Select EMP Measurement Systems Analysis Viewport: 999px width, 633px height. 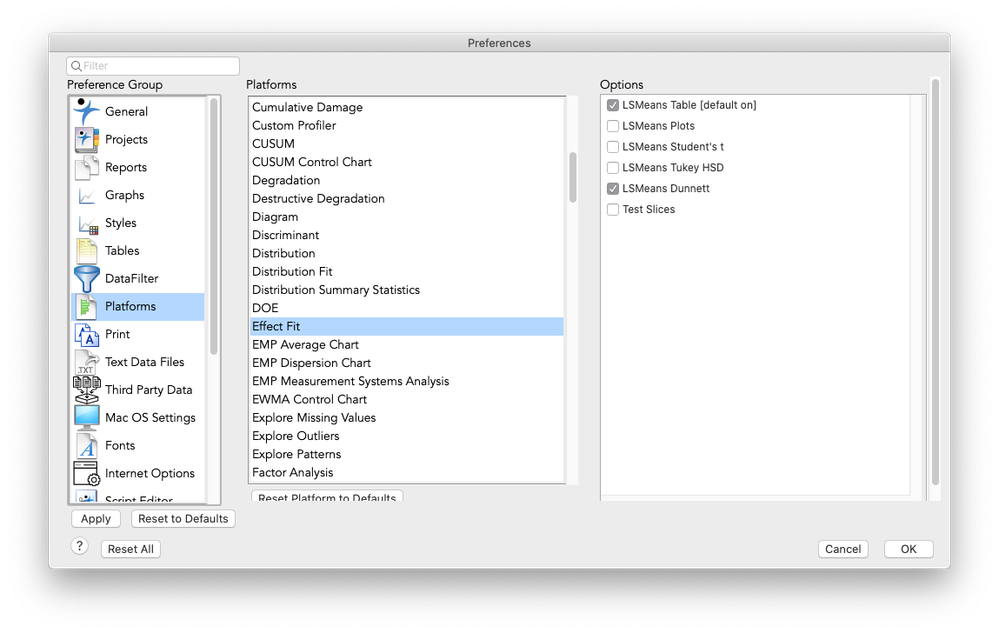coord(406,381)
